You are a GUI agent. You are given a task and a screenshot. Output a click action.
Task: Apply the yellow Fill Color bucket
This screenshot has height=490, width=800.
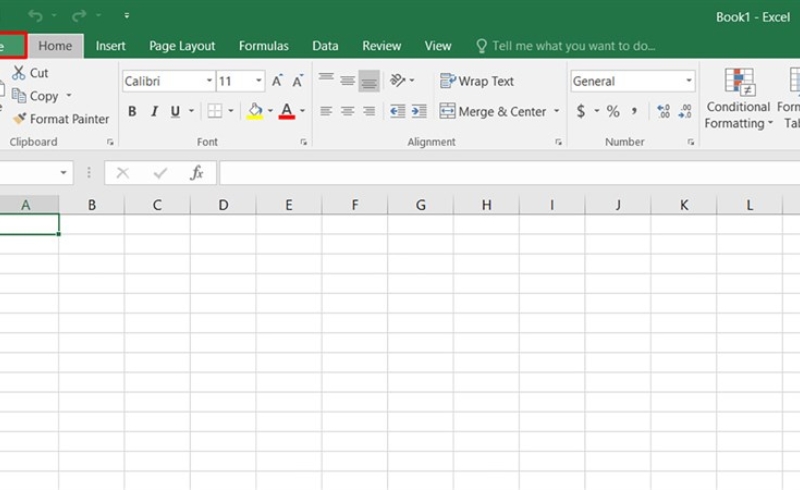255,111
